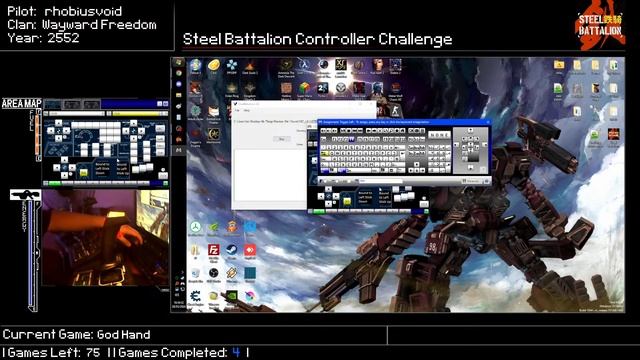
Task: Click the NONE button in assignment window
Action: [x=440, y=134]
